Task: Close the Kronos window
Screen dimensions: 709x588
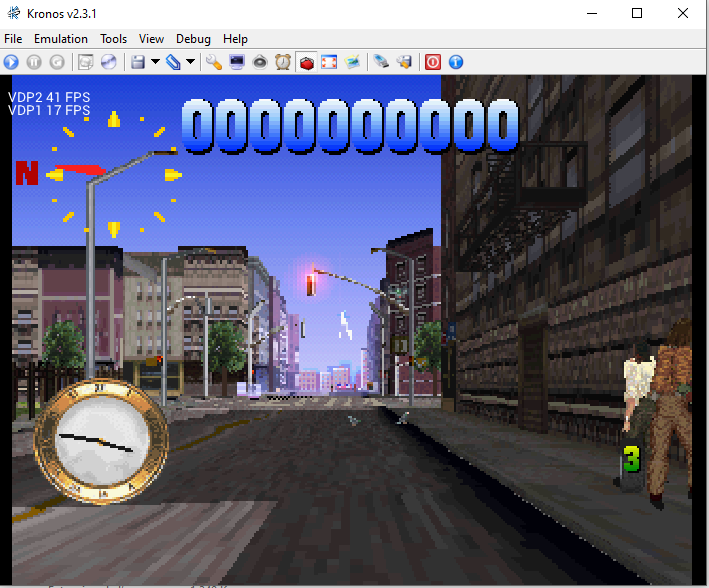Action: 683,14
